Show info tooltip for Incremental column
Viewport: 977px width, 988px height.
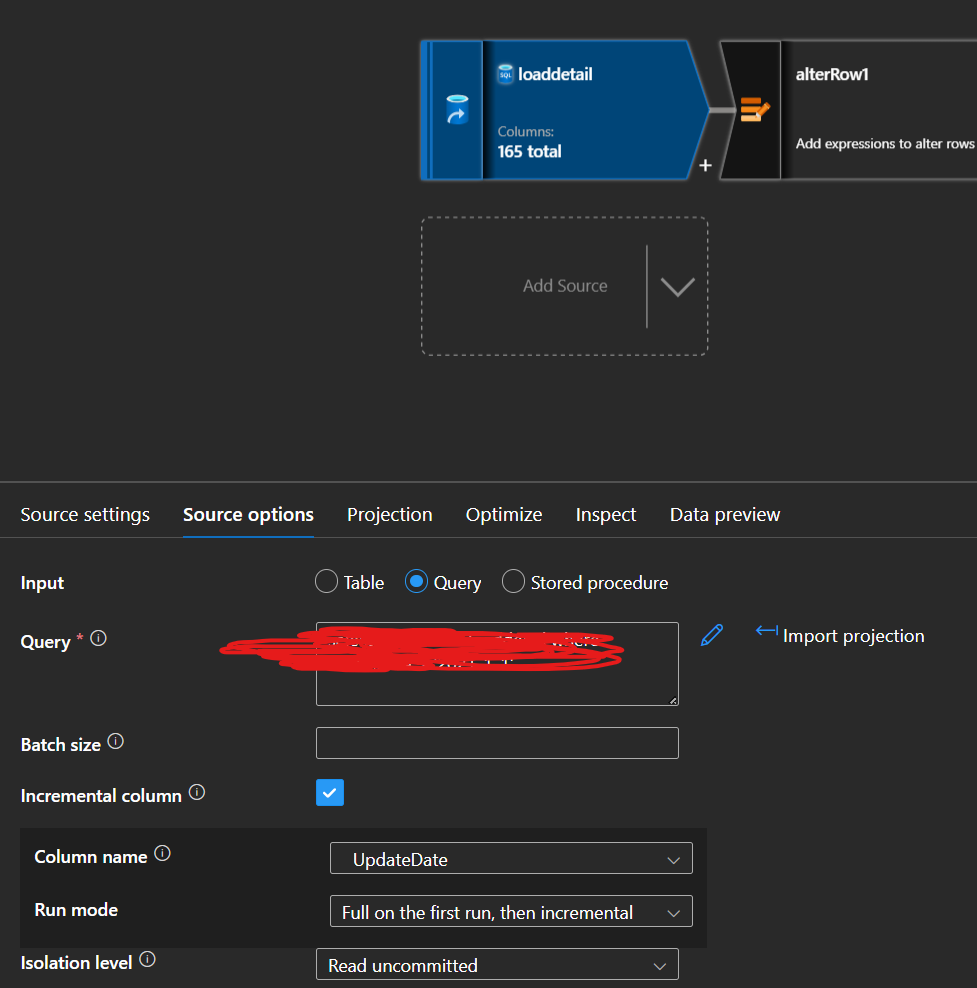(x=197, y=792)
